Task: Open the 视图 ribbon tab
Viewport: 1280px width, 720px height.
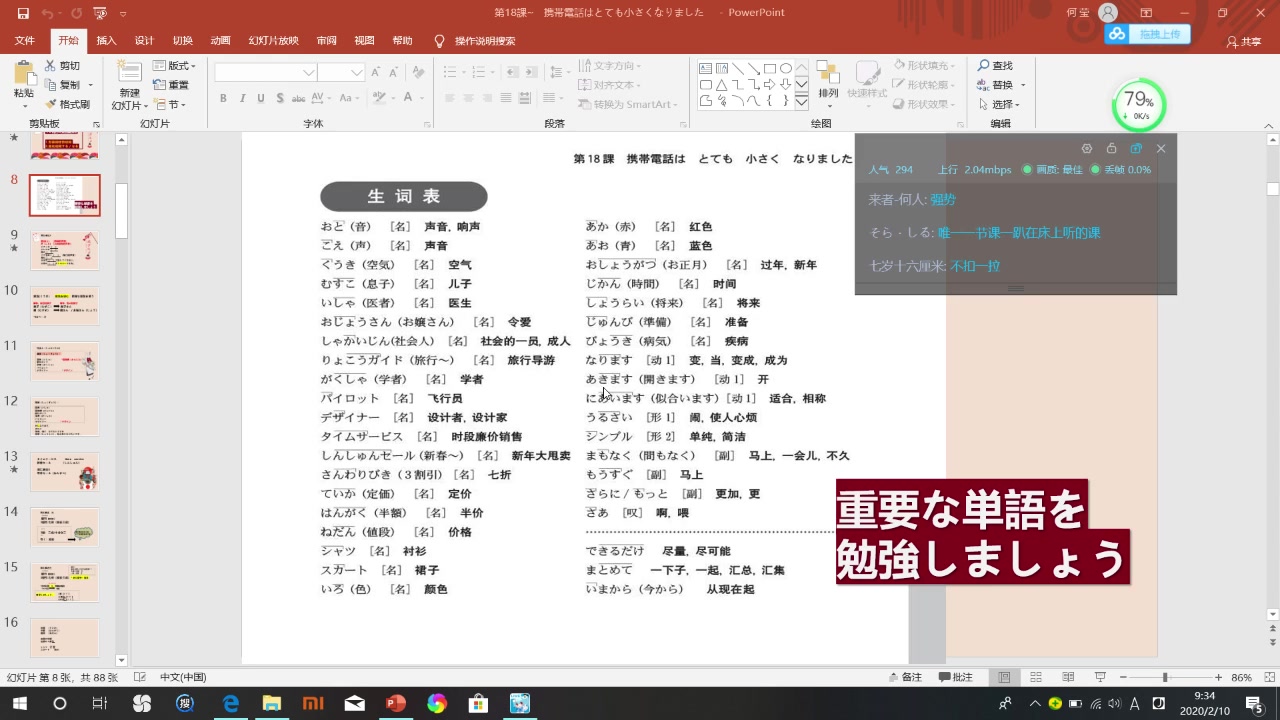Action: click(363, 40)
